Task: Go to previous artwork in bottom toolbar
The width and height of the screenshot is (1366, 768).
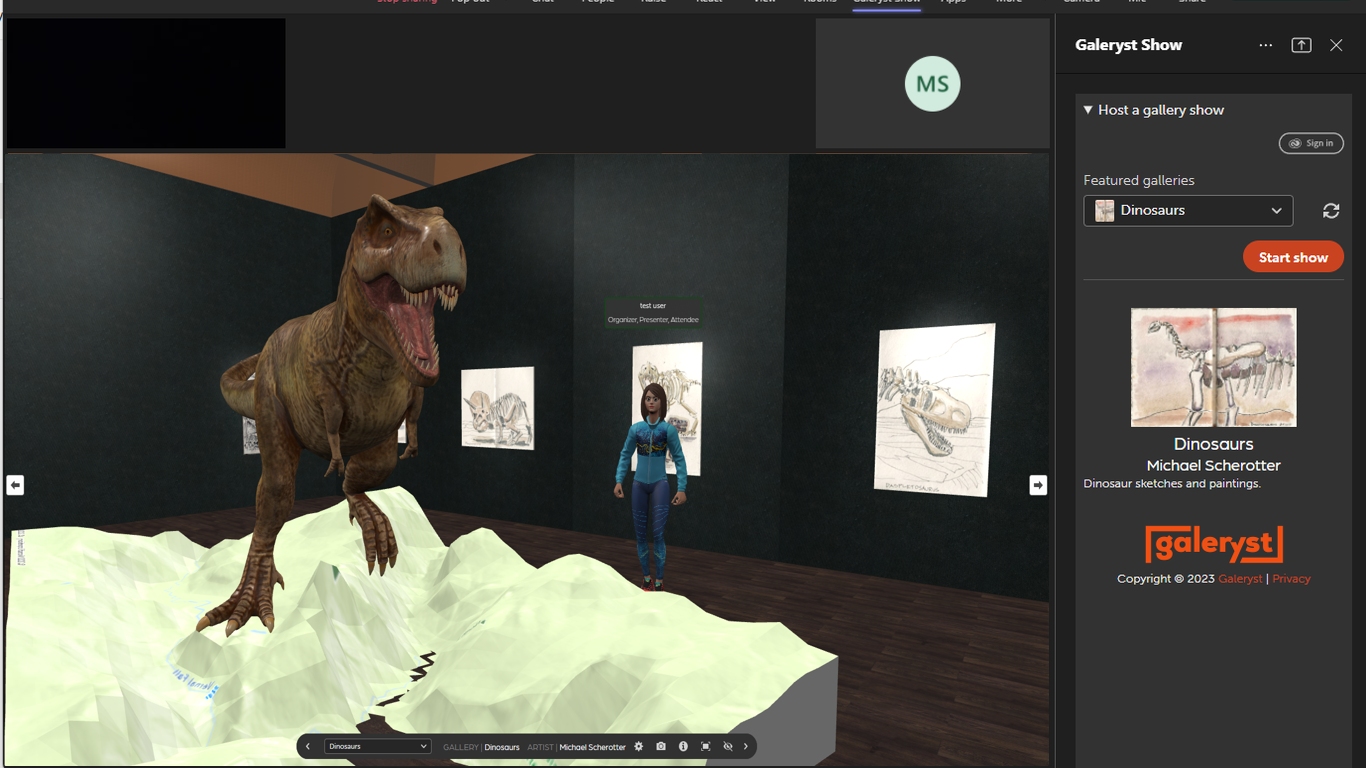Action: click(x=308, y=746)
